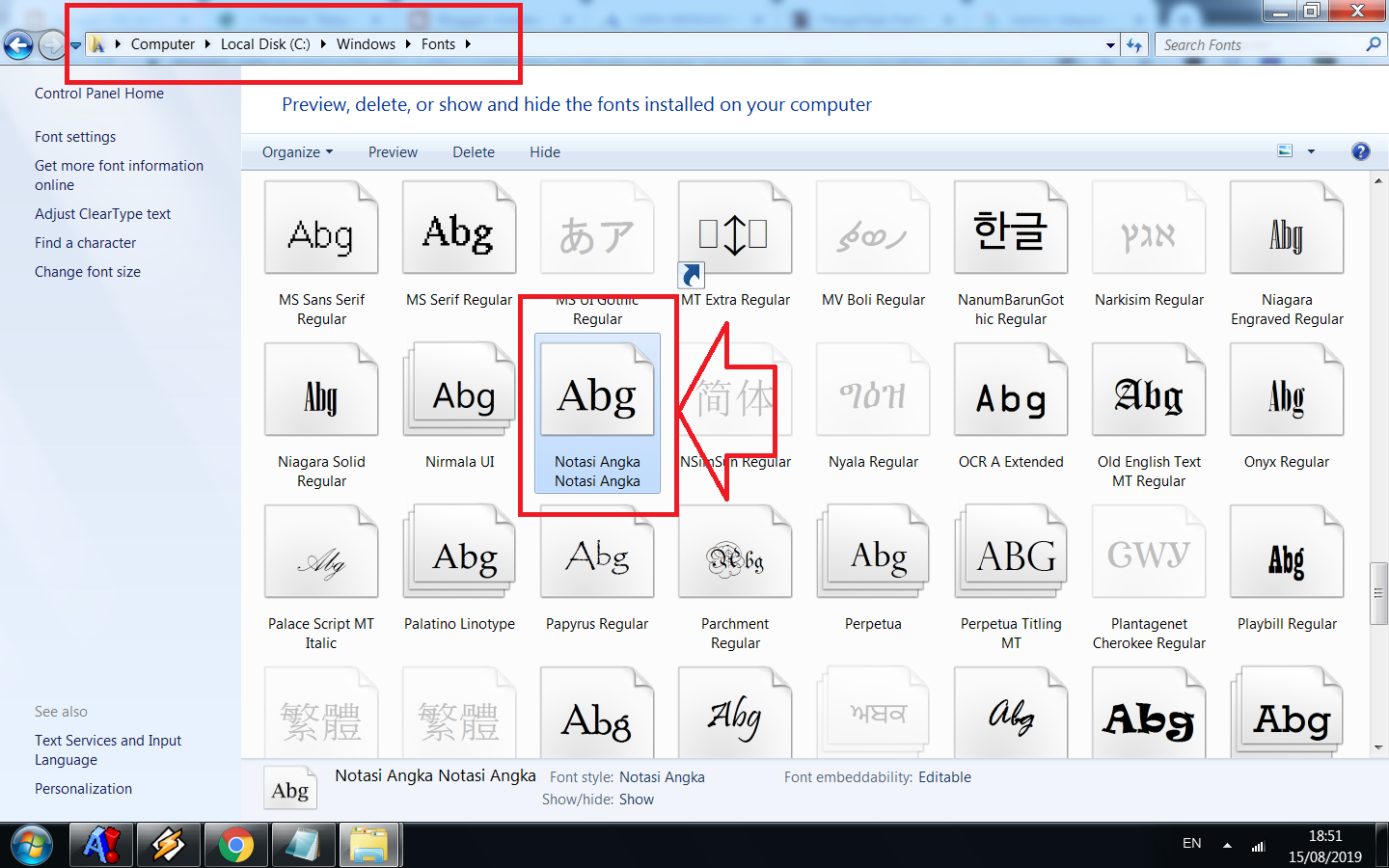Image resolution: width=1389 pixels, height=868 pixels.
Task: Expand the recent pages dropdown arrow
Action: click(75, 44)
